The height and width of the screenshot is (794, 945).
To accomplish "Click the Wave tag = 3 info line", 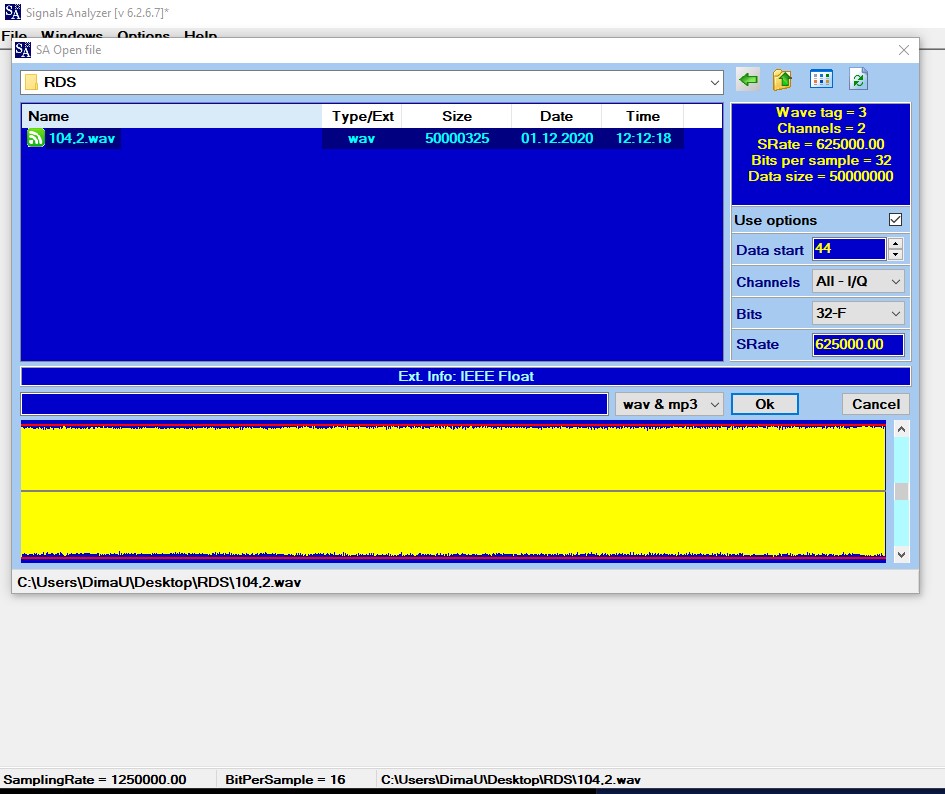I will 821,113.
